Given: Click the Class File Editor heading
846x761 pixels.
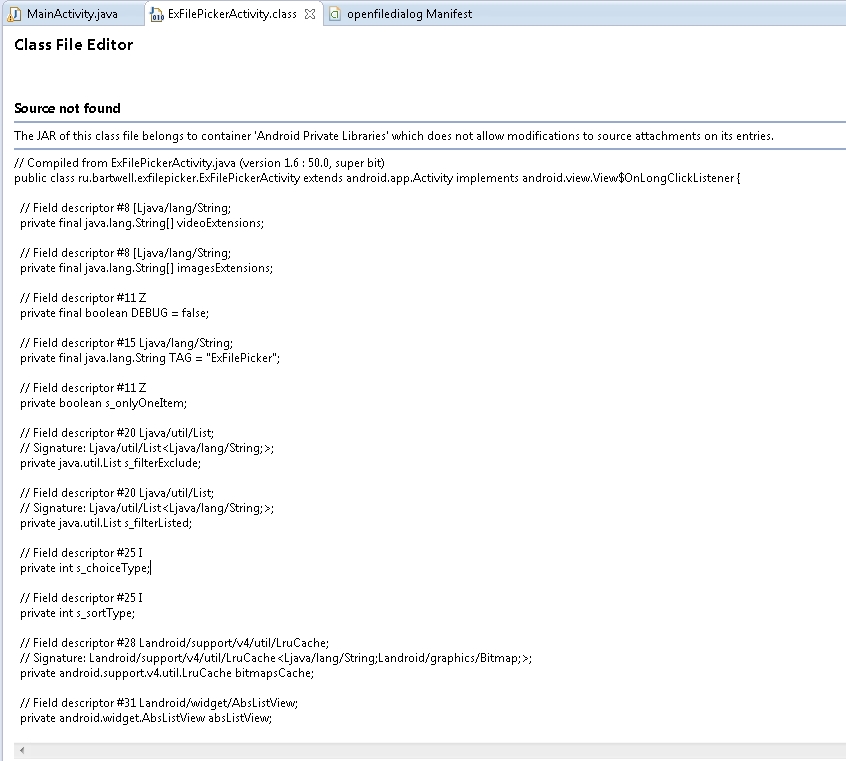Looking at the screenshot, I should [x=74, y=45].
